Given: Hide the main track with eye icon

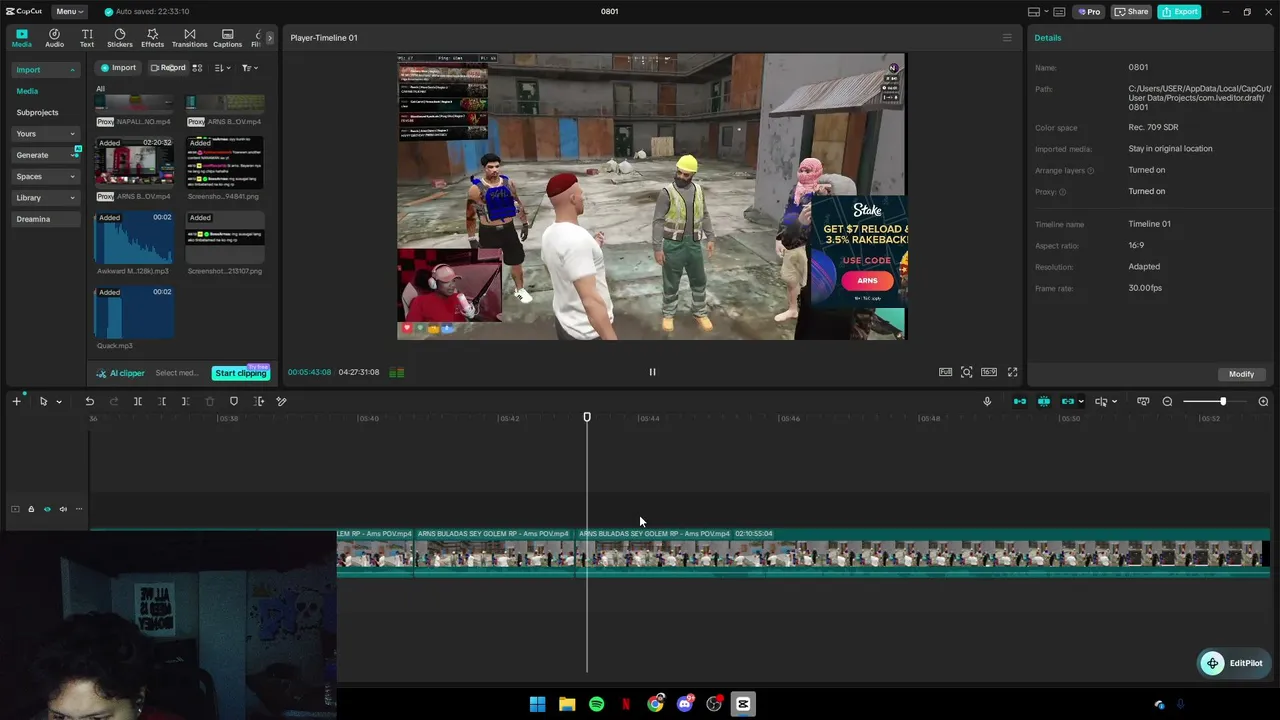Looking at the screenshot, I should pos(47,509).
